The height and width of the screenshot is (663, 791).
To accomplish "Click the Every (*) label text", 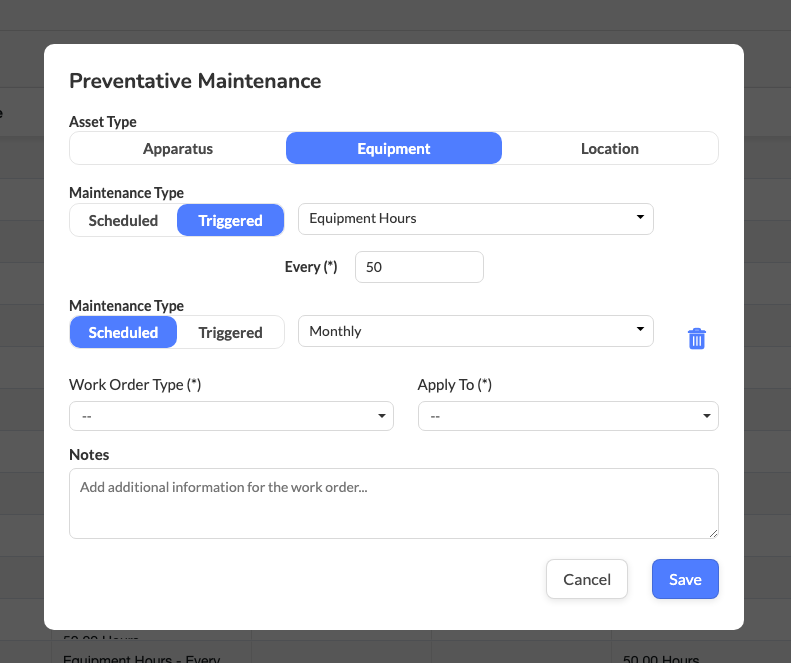I will pos(311,267).
